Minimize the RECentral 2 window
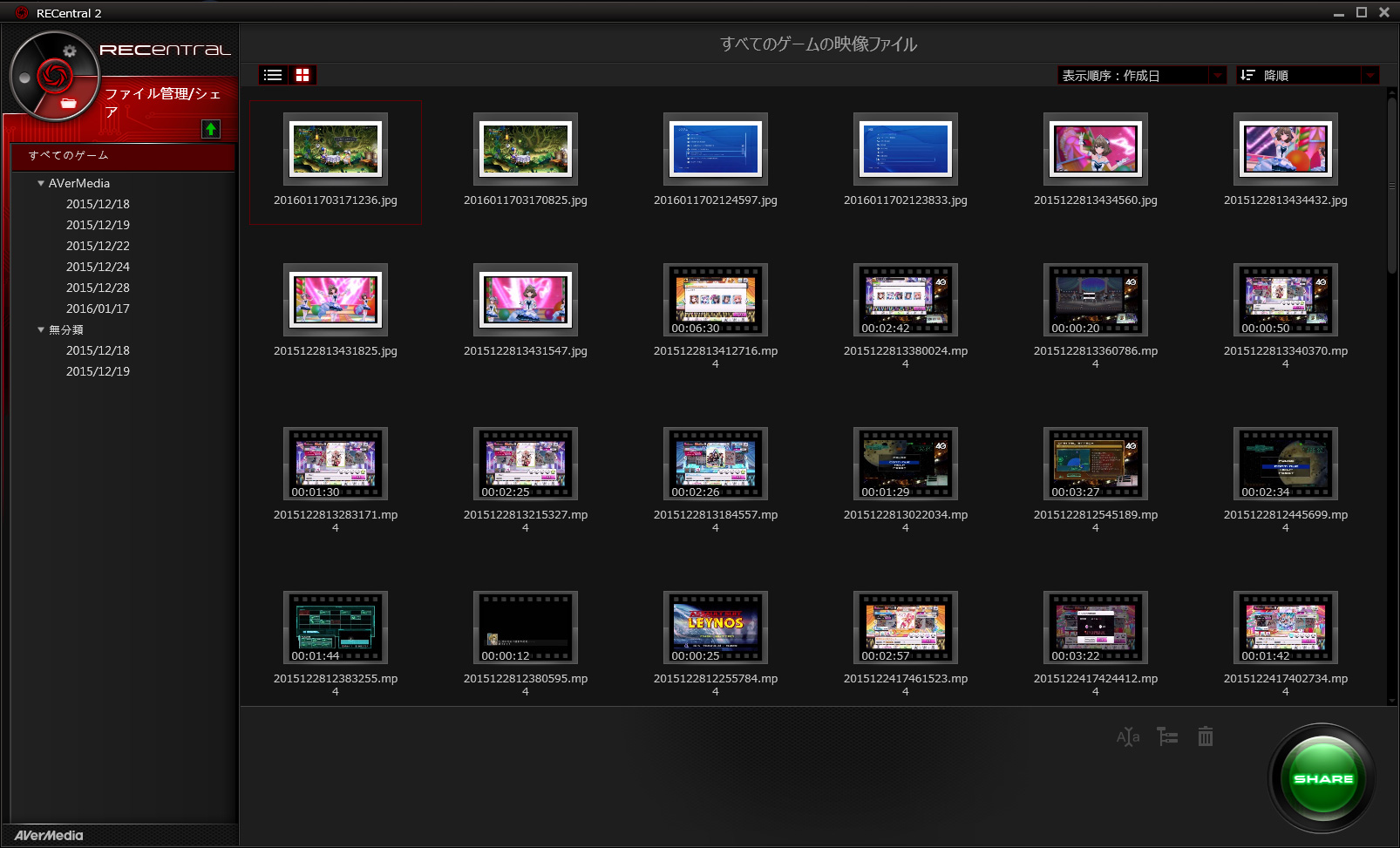Viewport: 1400px width, 848px height. tap(1339, 13)
